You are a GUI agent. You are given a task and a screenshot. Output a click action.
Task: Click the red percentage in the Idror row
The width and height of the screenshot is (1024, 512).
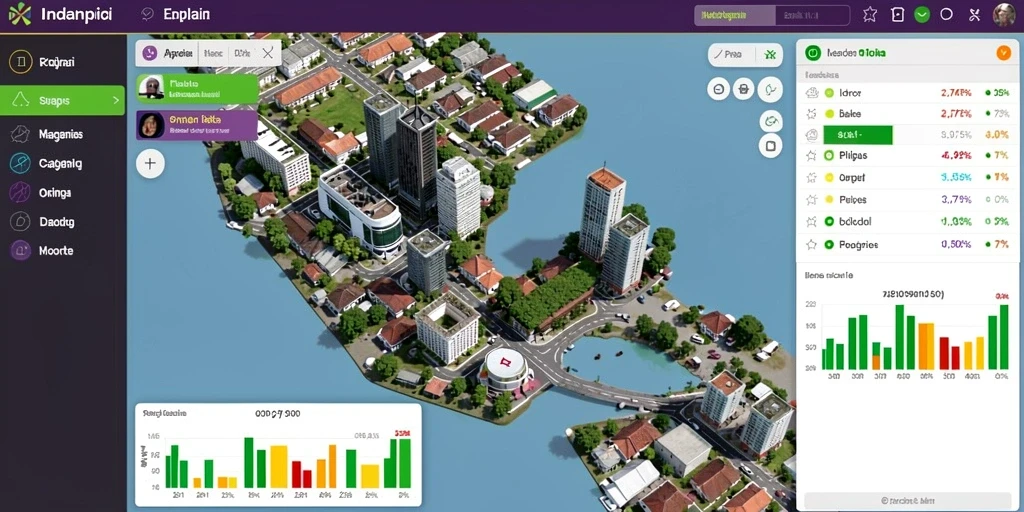click(956, 93)
